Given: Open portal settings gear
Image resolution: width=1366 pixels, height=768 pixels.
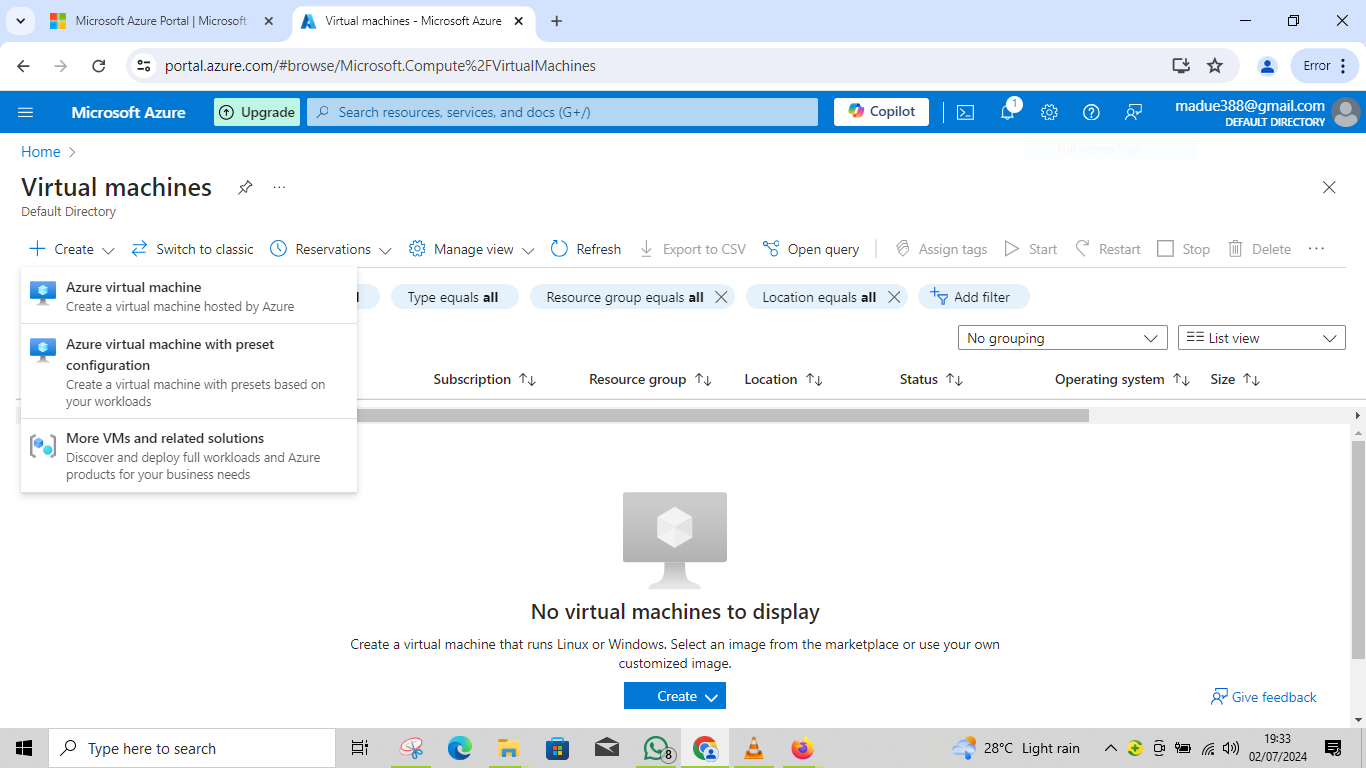Looking at the screenshot, I should pyautogui.click(x=1049, y=112).
